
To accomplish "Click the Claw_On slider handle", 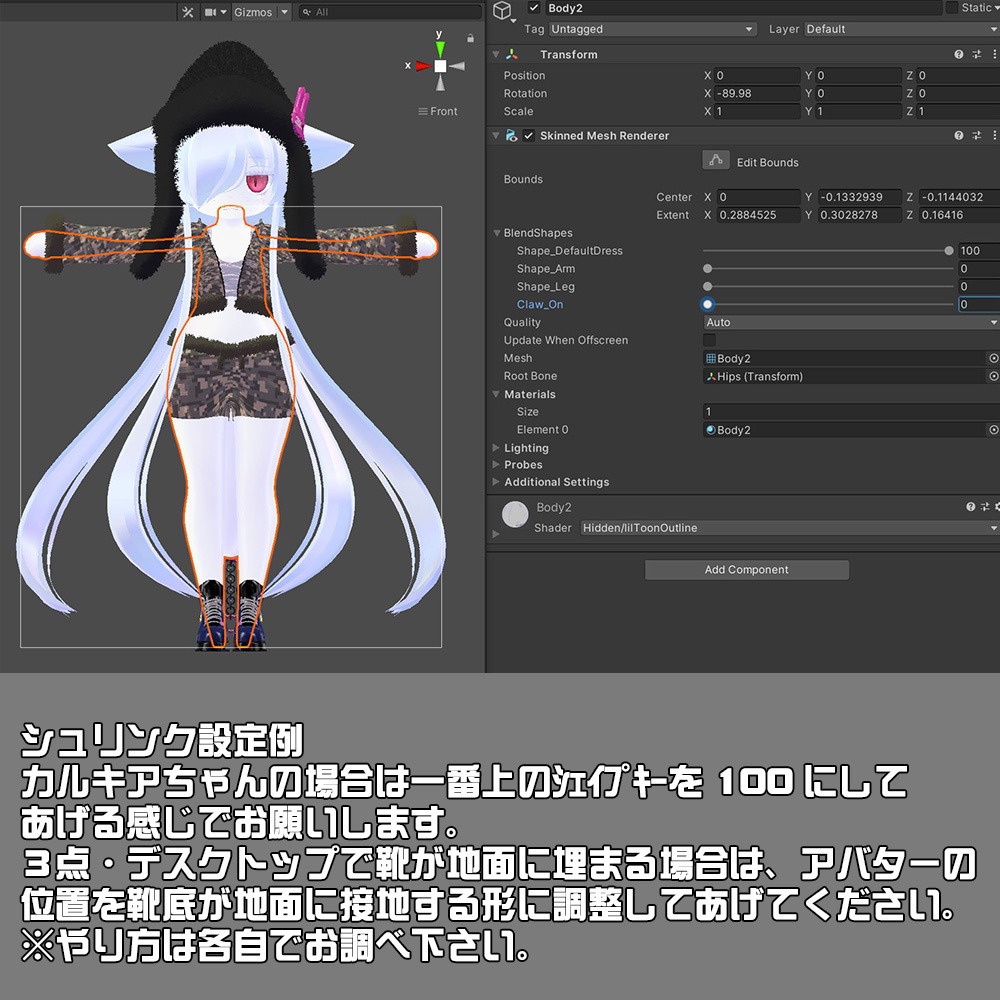I will click(707, 304).
